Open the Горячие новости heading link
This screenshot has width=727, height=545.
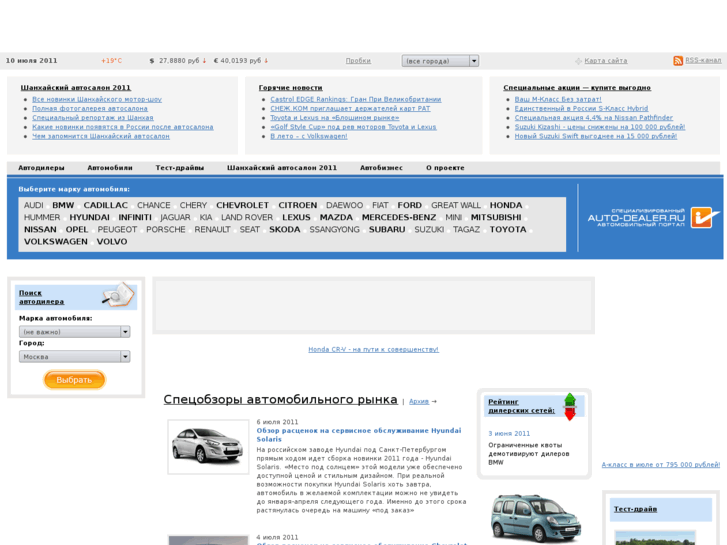(x=290, y=88)
